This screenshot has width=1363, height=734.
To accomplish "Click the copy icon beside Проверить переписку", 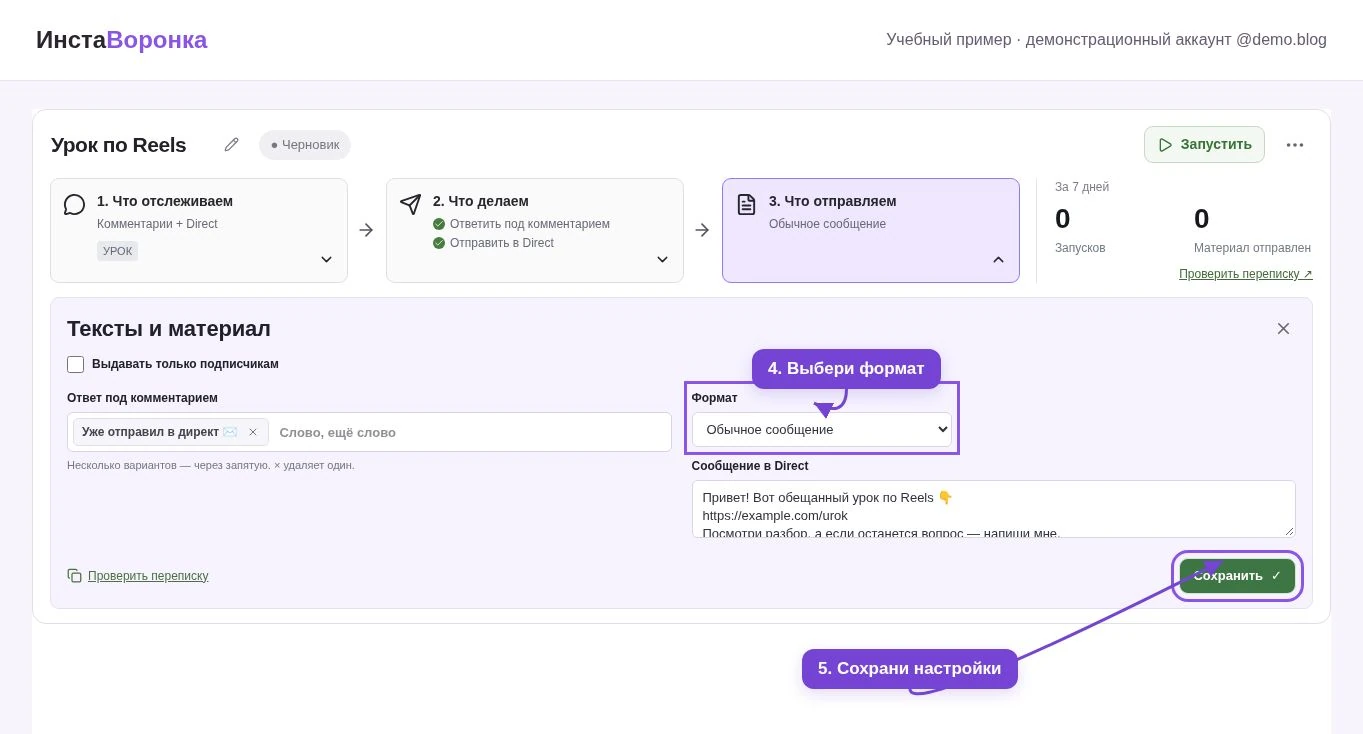I will click(74, 576).
